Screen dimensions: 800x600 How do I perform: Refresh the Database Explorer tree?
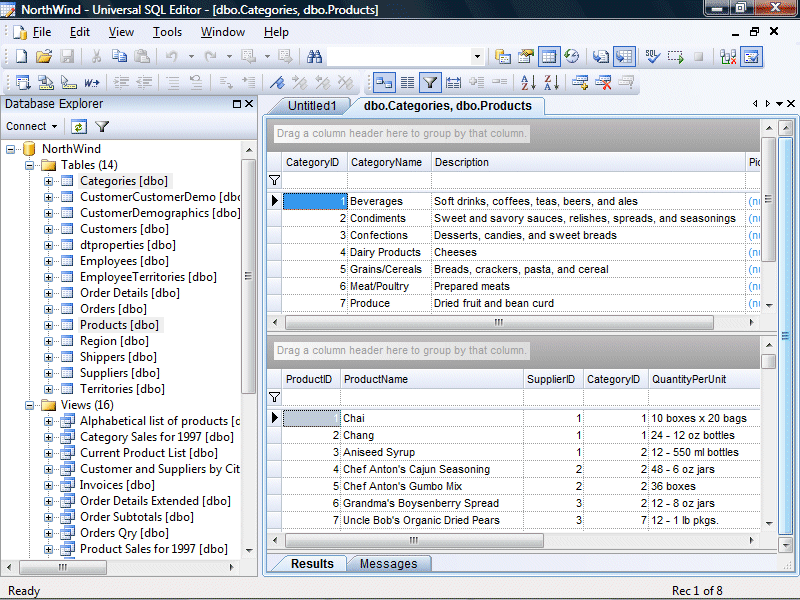click(x=79, y=126)
